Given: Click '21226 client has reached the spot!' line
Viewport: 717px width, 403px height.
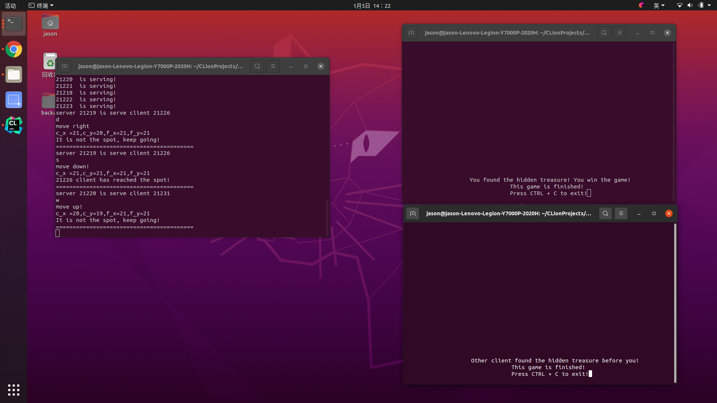Looking at the screenshot, I should [x=113, y=180].
